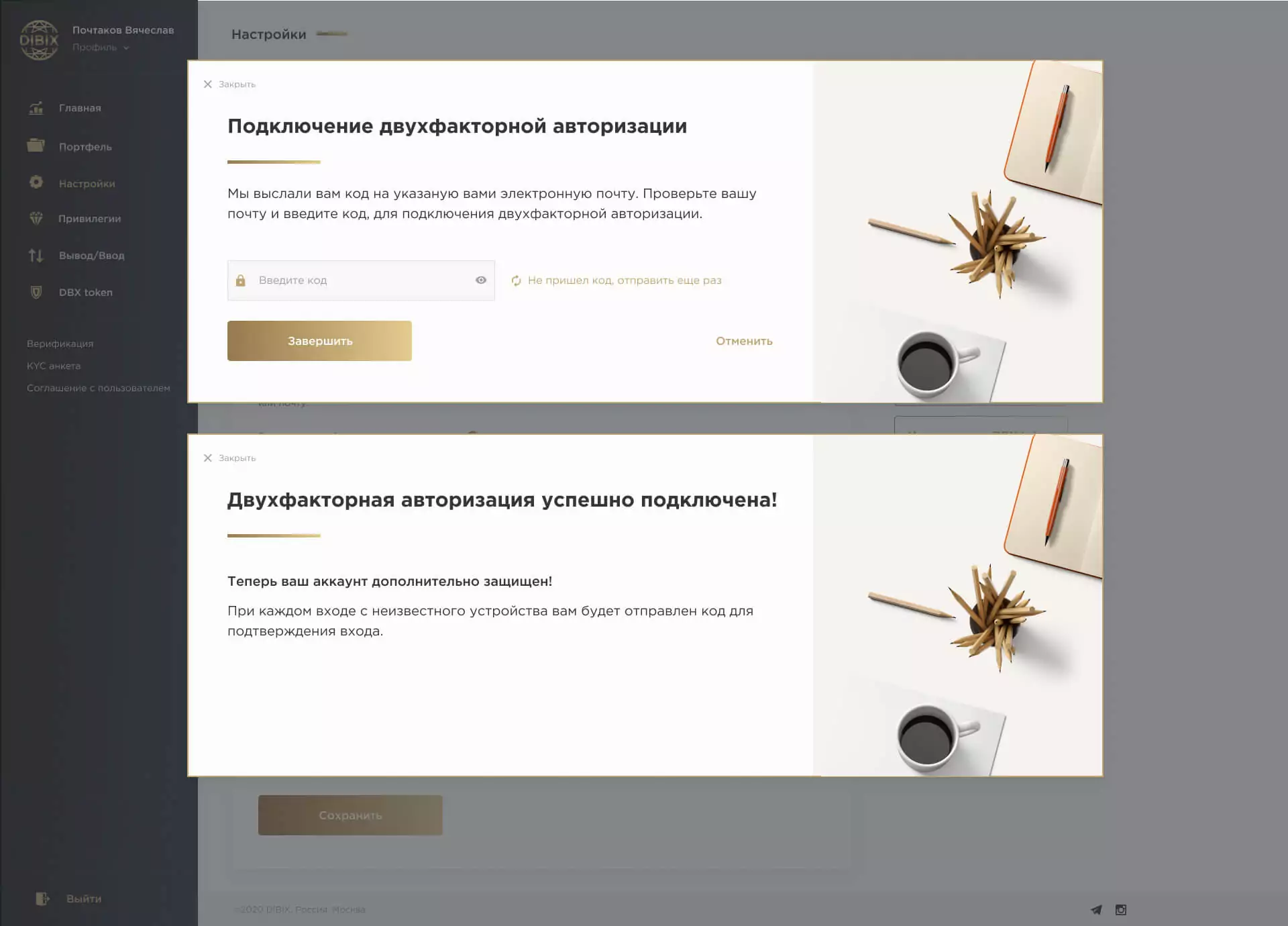Open Главная menu item

(x=80, y=108)
